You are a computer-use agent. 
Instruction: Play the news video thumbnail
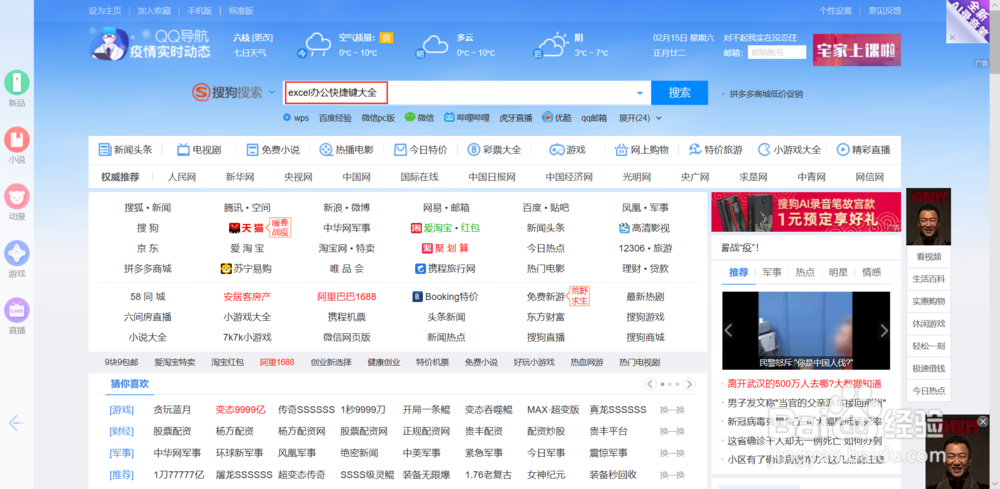(806, 330)
